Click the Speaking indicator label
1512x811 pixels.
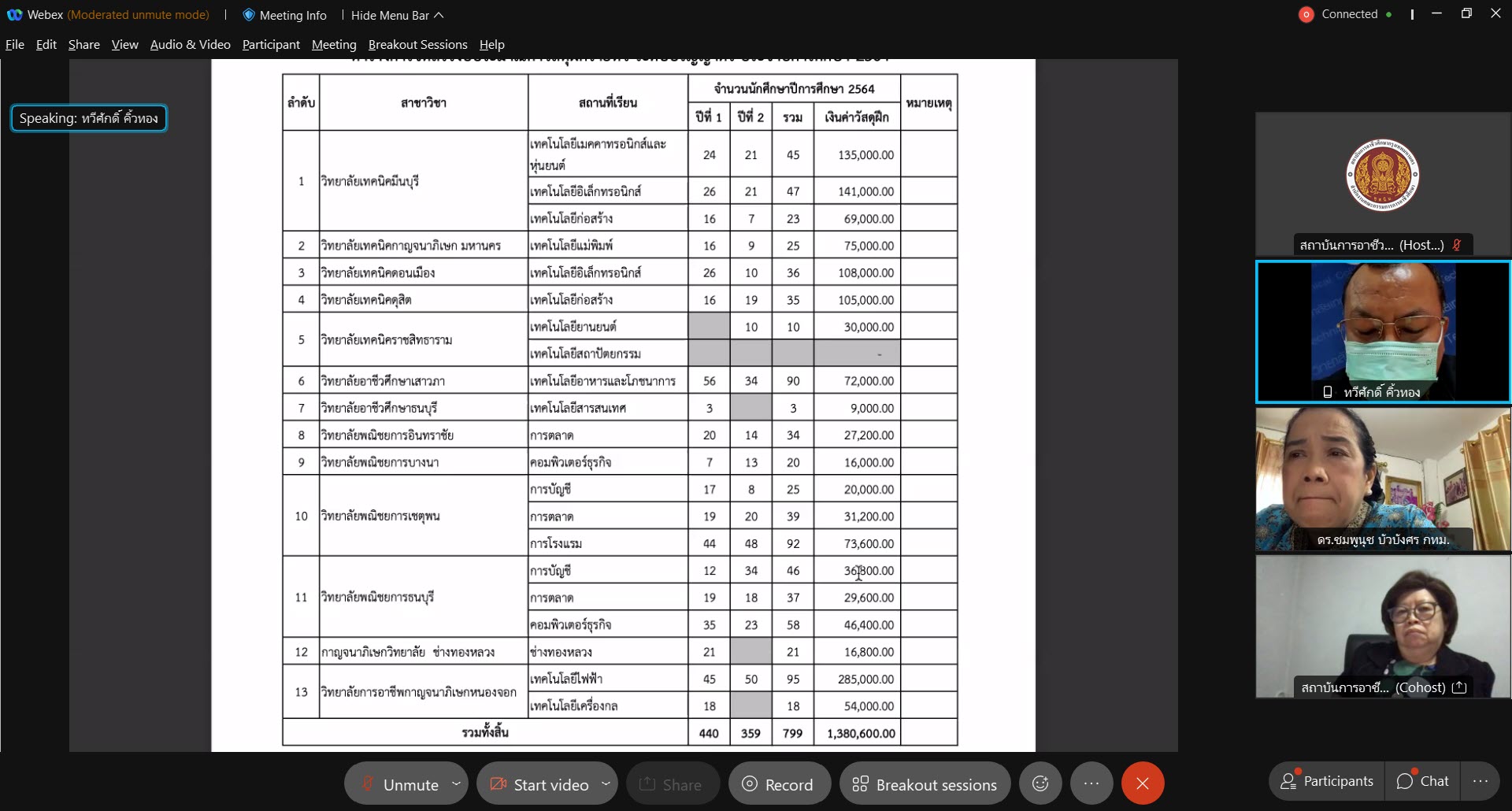coord(89,118)
